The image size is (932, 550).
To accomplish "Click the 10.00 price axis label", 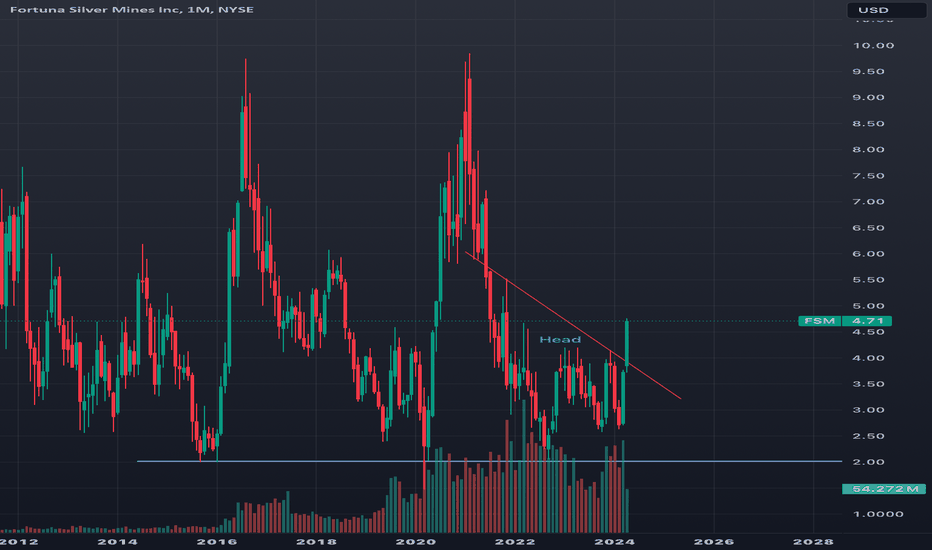I will tap(873, 46).
